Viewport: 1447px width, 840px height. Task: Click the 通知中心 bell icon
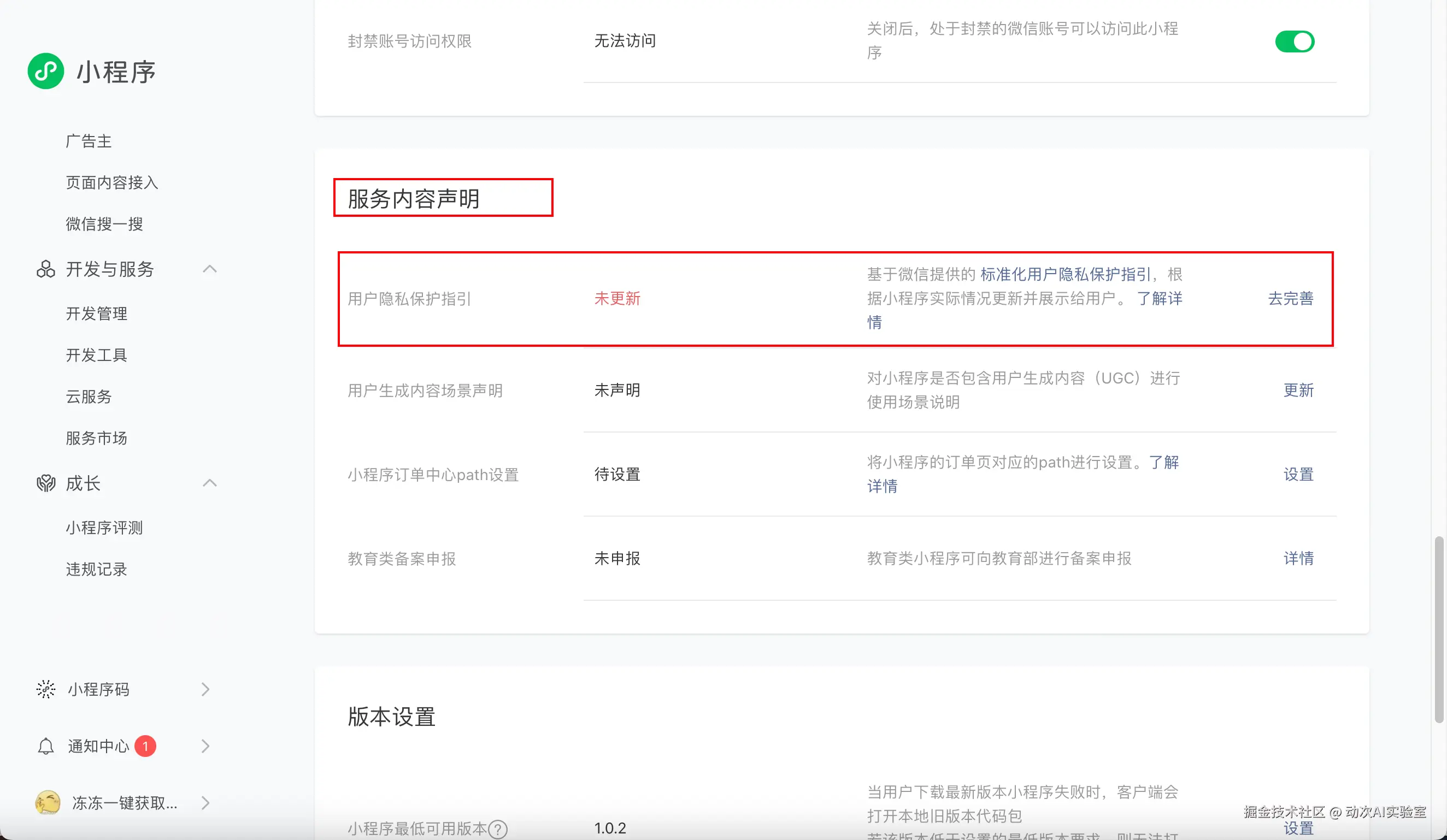tap(45, 746)
